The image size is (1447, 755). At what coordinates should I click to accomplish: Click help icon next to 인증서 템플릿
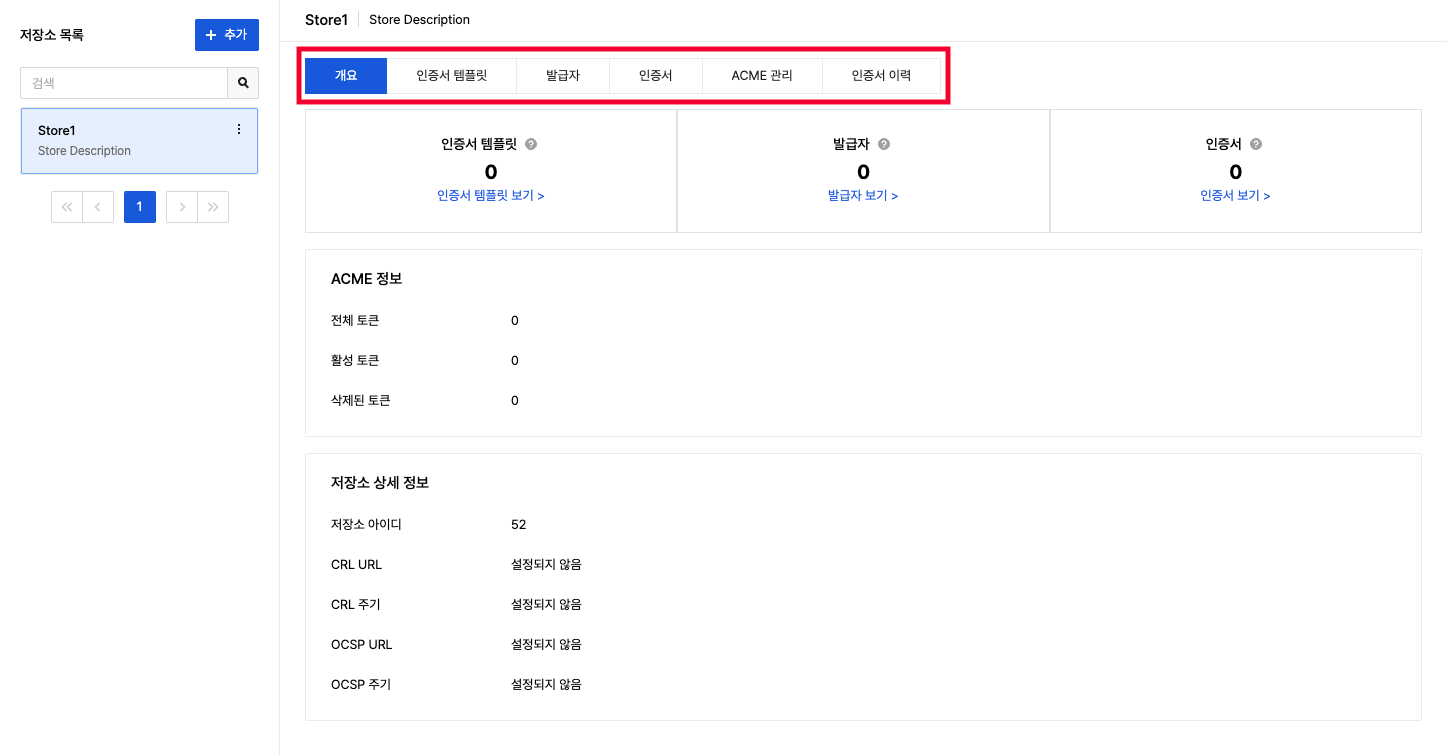pyautogui.click(x=531, y=144)
